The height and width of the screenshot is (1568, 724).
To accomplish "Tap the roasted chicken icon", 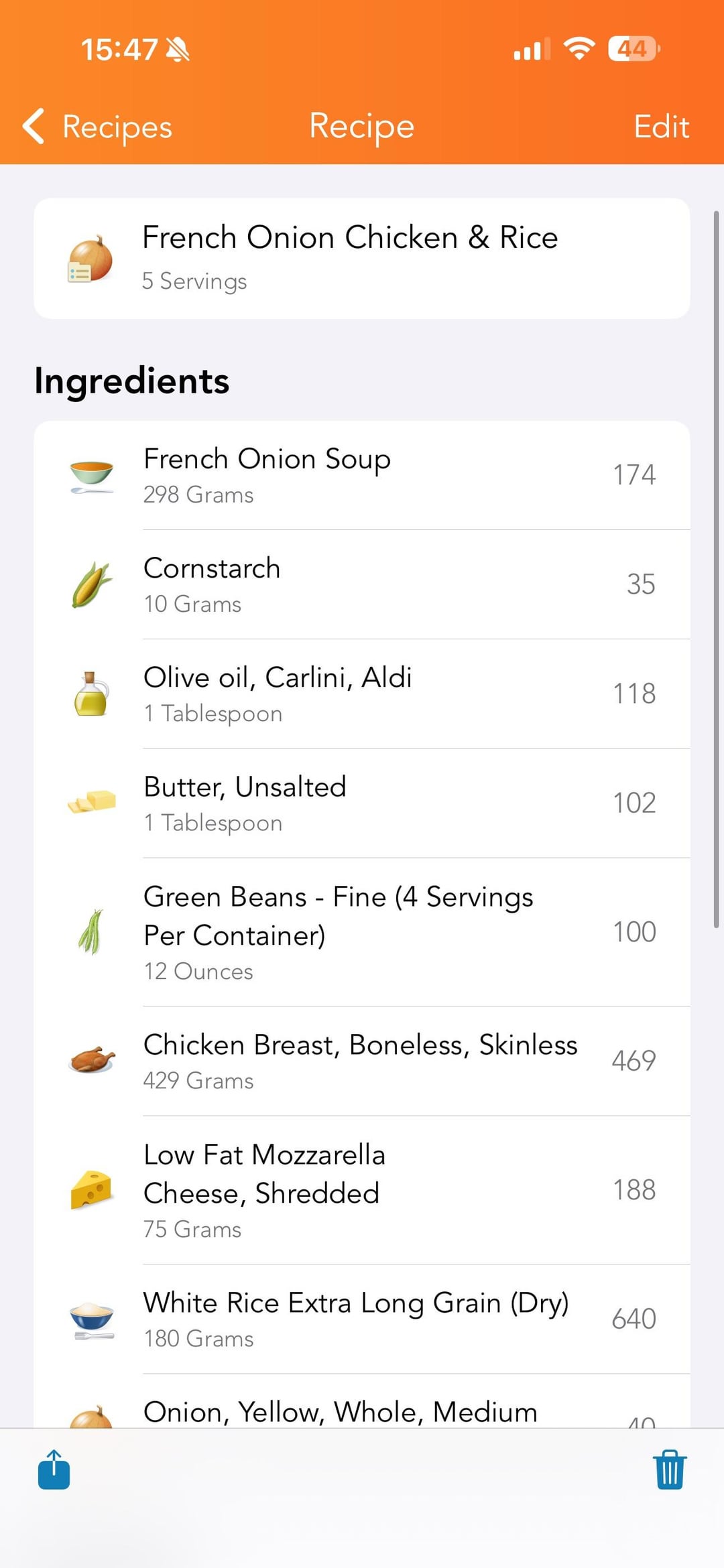I will 91,1060.
